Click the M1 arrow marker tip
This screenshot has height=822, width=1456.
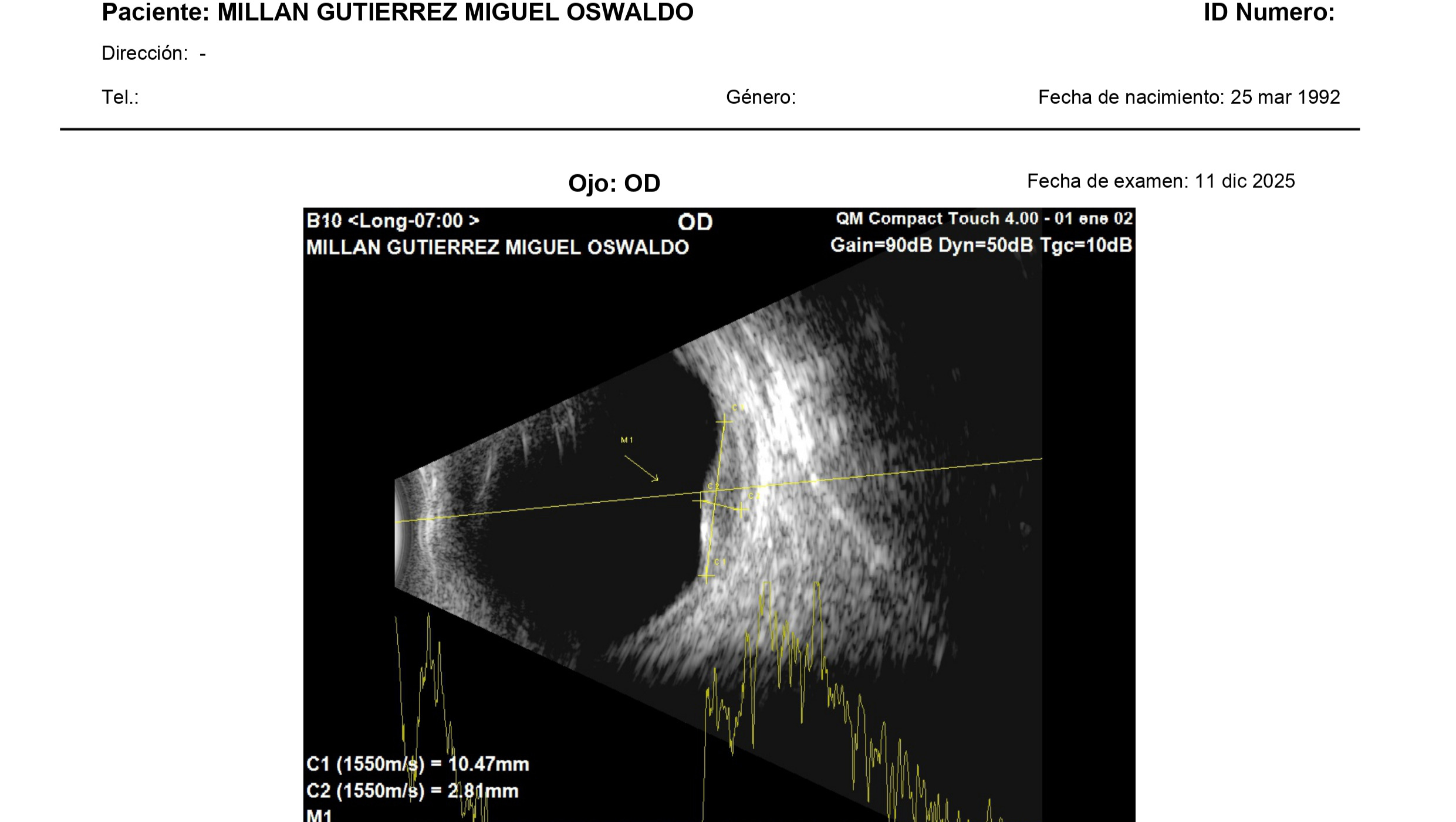pos(657,480)
